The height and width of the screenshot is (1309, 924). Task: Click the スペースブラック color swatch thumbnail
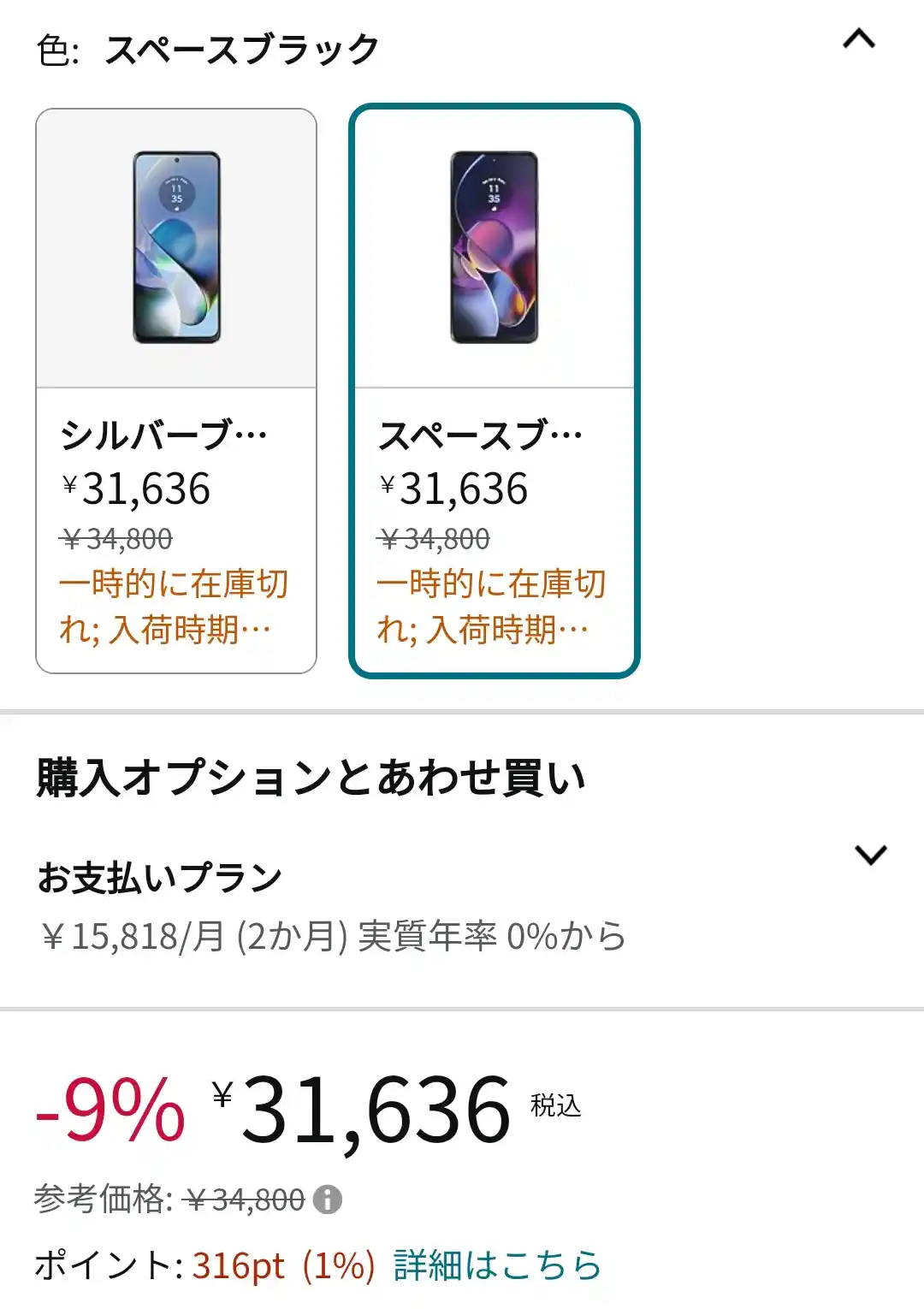click(x=495, y=248)
